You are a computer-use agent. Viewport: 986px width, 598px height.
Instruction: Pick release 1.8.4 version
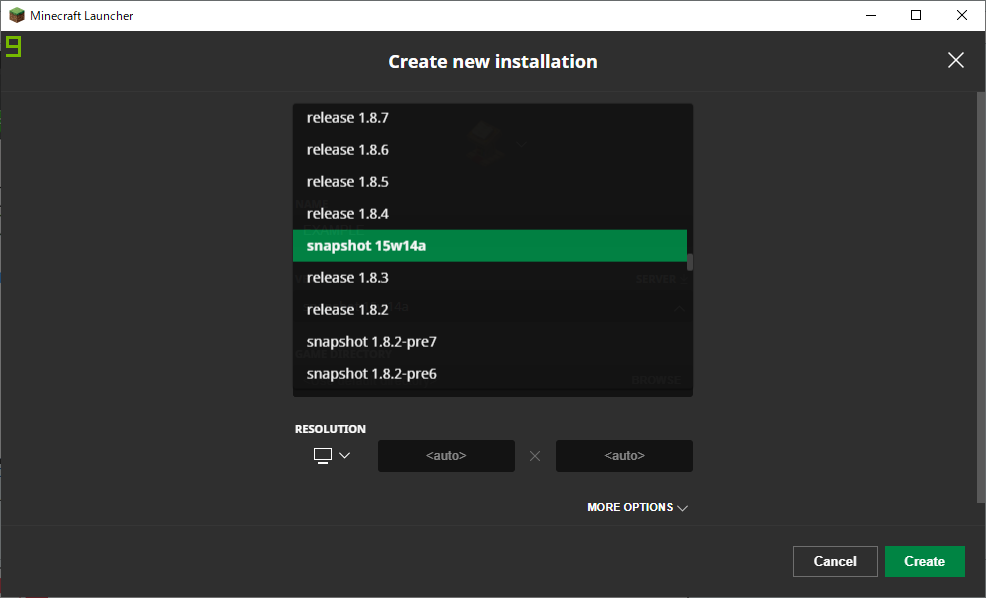coord(490,214)
